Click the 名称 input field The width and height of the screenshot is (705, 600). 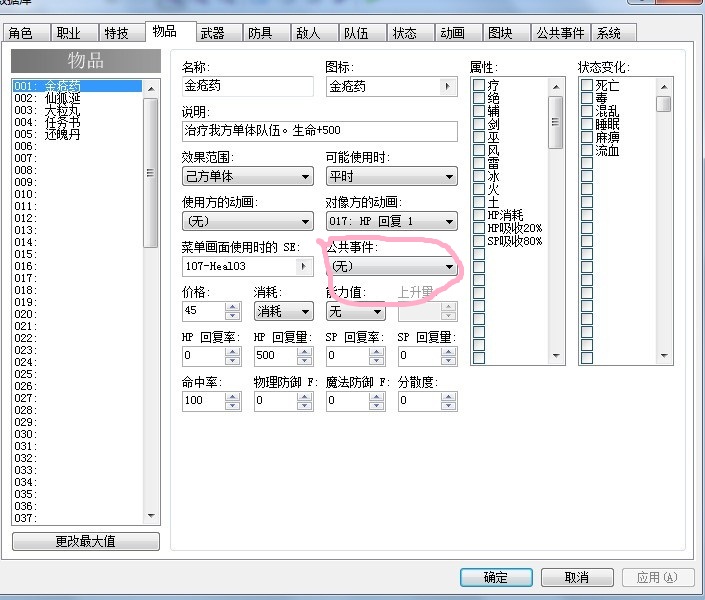tap(248, 86)
